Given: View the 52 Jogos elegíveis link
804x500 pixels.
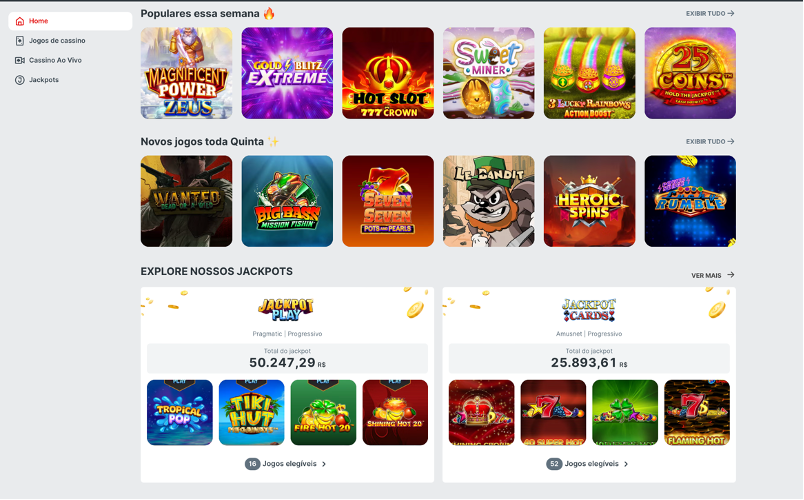Looking at the screenshot, I should click(588, 464).
